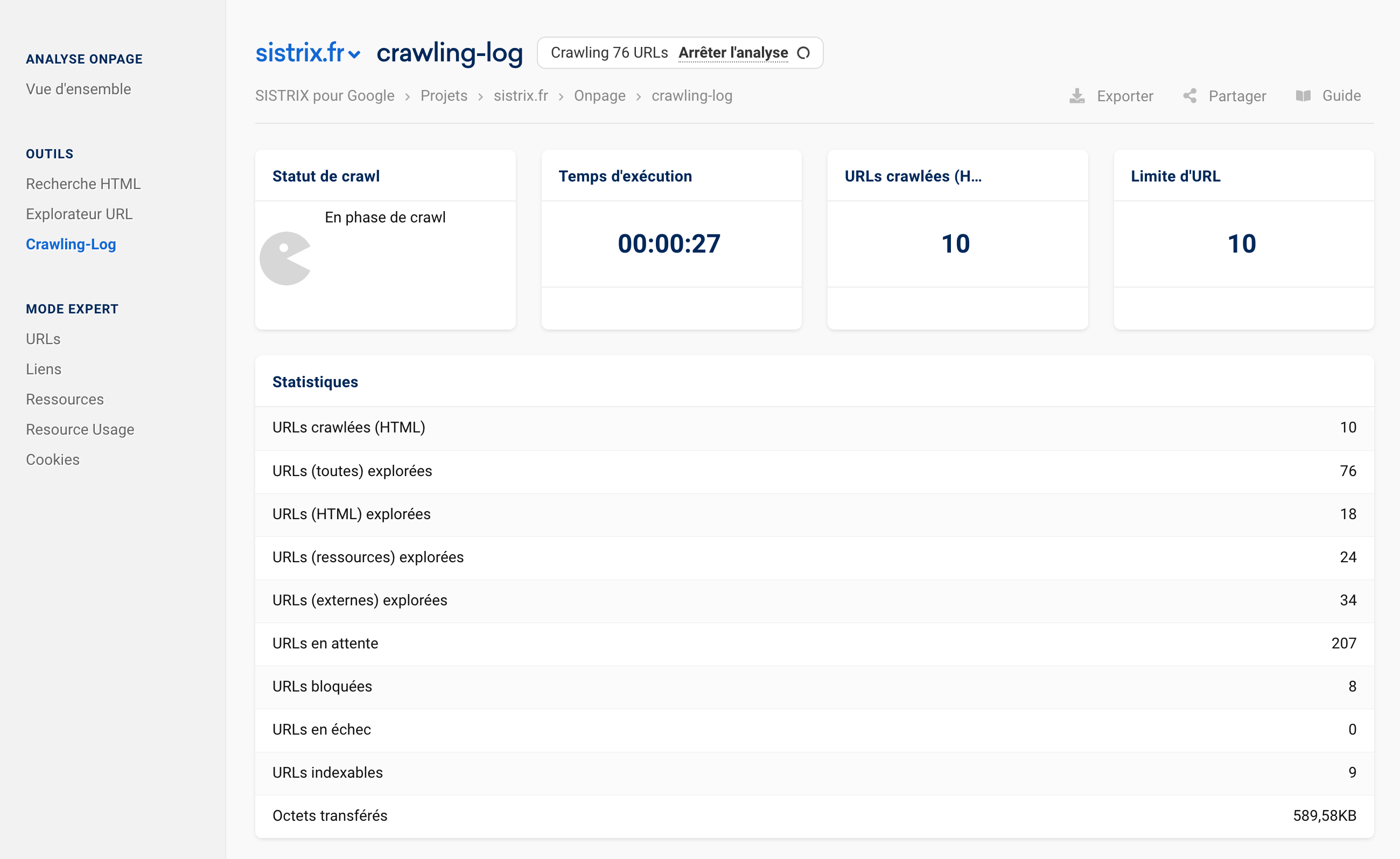Open Cookies in the sidebar

[x=53, y=459]
